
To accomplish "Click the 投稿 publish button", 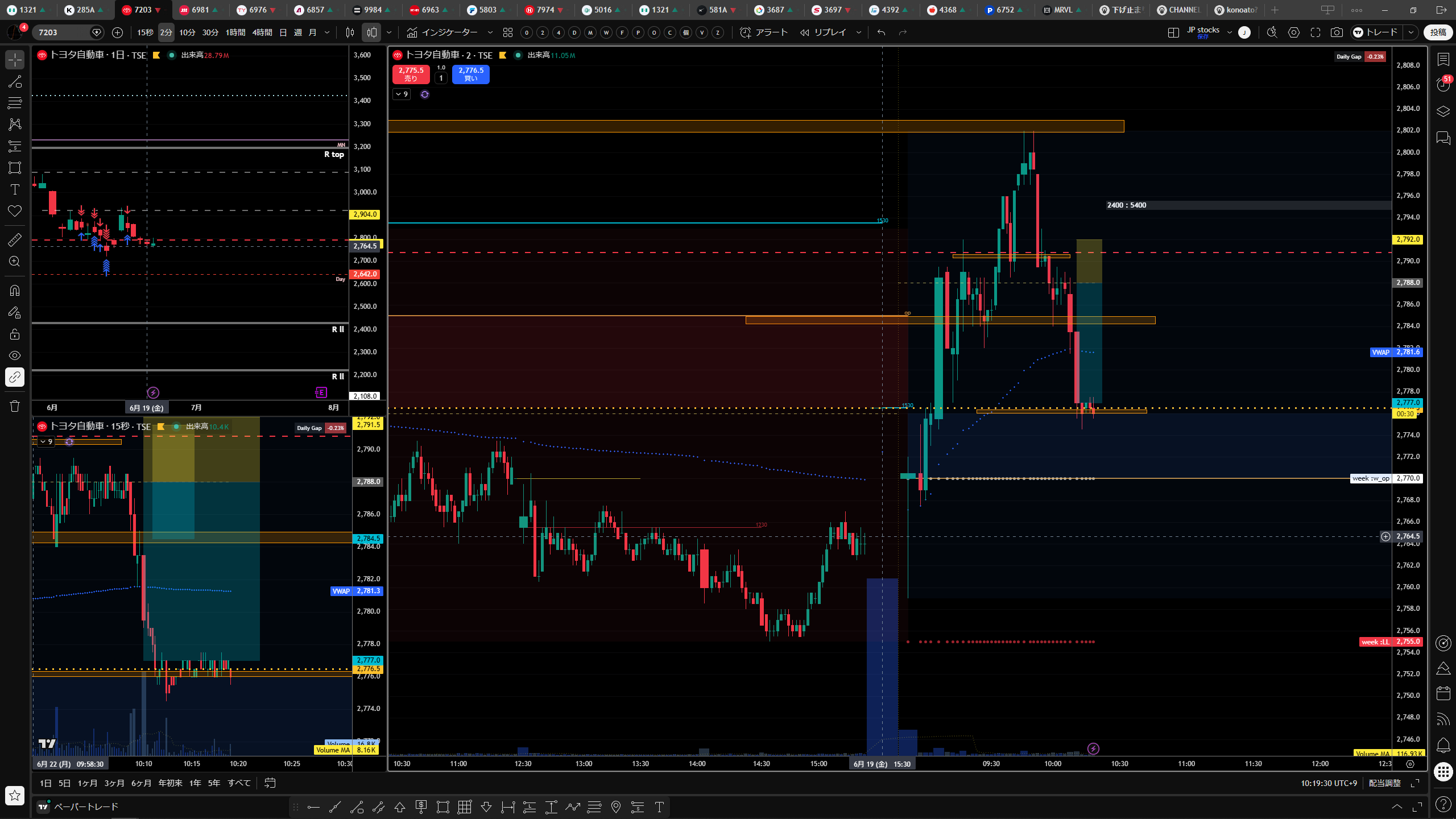I will [1438, 32].
